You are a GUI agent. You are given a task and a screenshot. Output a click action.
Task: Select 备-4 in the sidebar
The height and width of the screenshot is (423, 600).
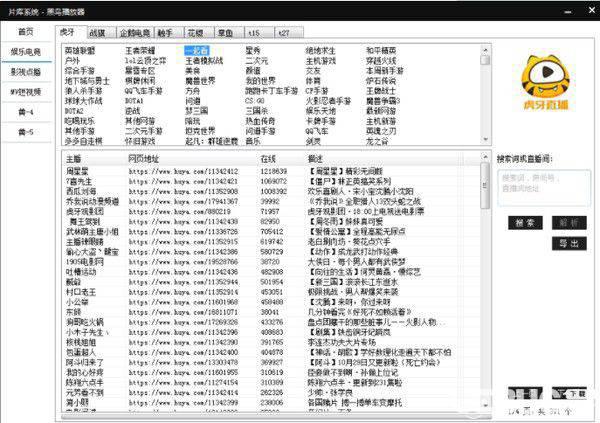[x=26, y=112]
